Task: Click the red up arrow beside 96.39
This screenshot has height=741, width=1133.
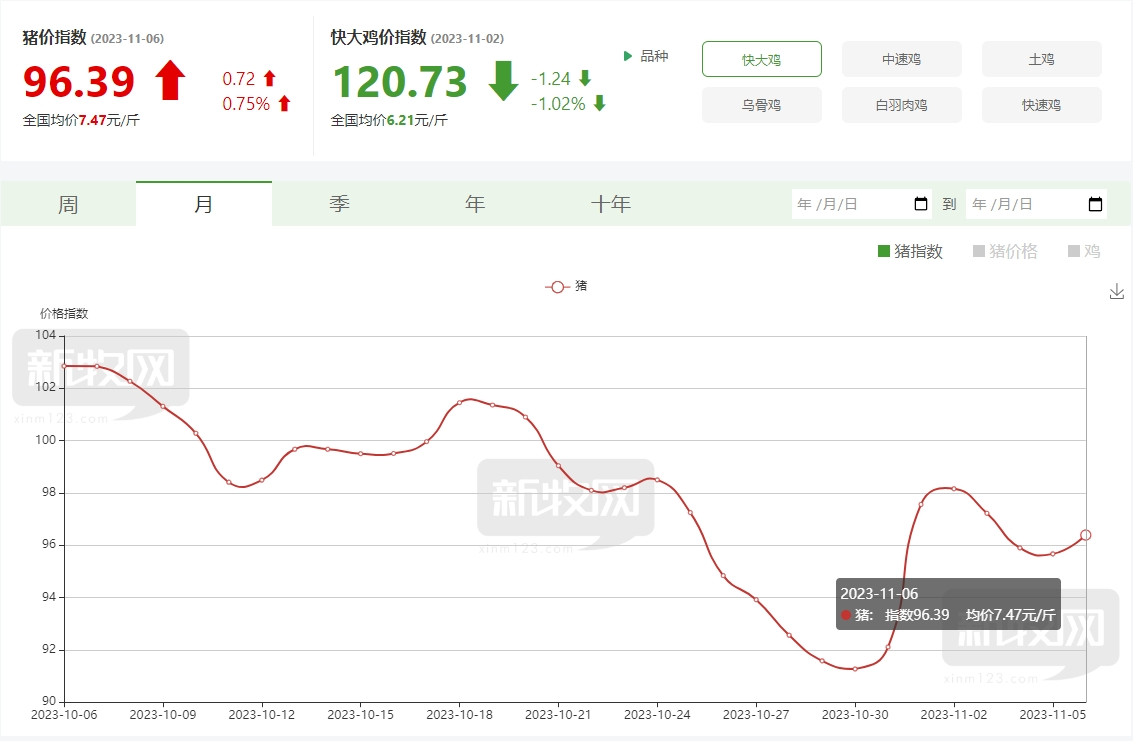Action: [x=171, y=80]
